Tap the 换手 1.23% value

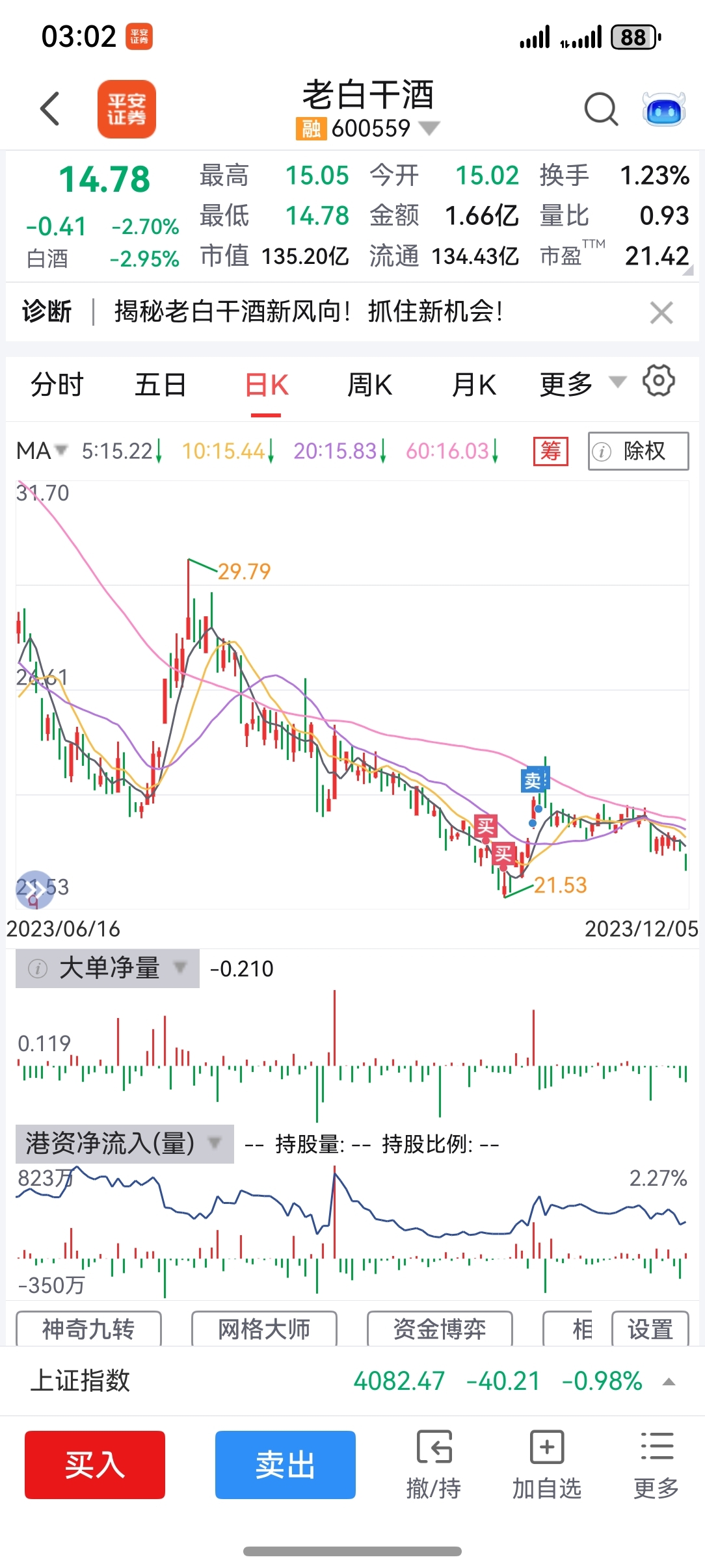[x=654, y=176]
